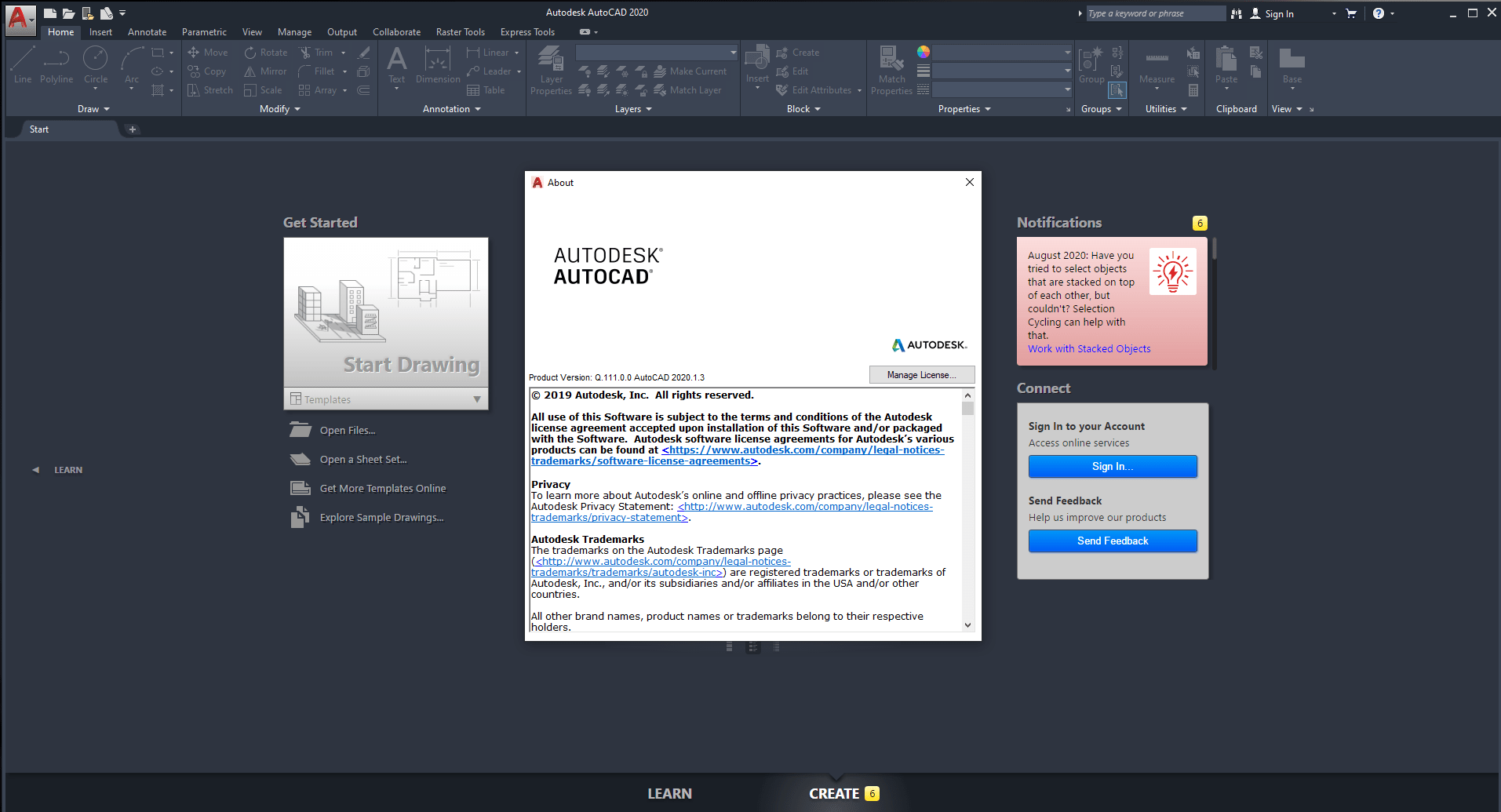The height and width of the screenshot is (812, 1501).
Task: Expand the Modify panel
Action: pyautogui.click(x=280, y=109)
